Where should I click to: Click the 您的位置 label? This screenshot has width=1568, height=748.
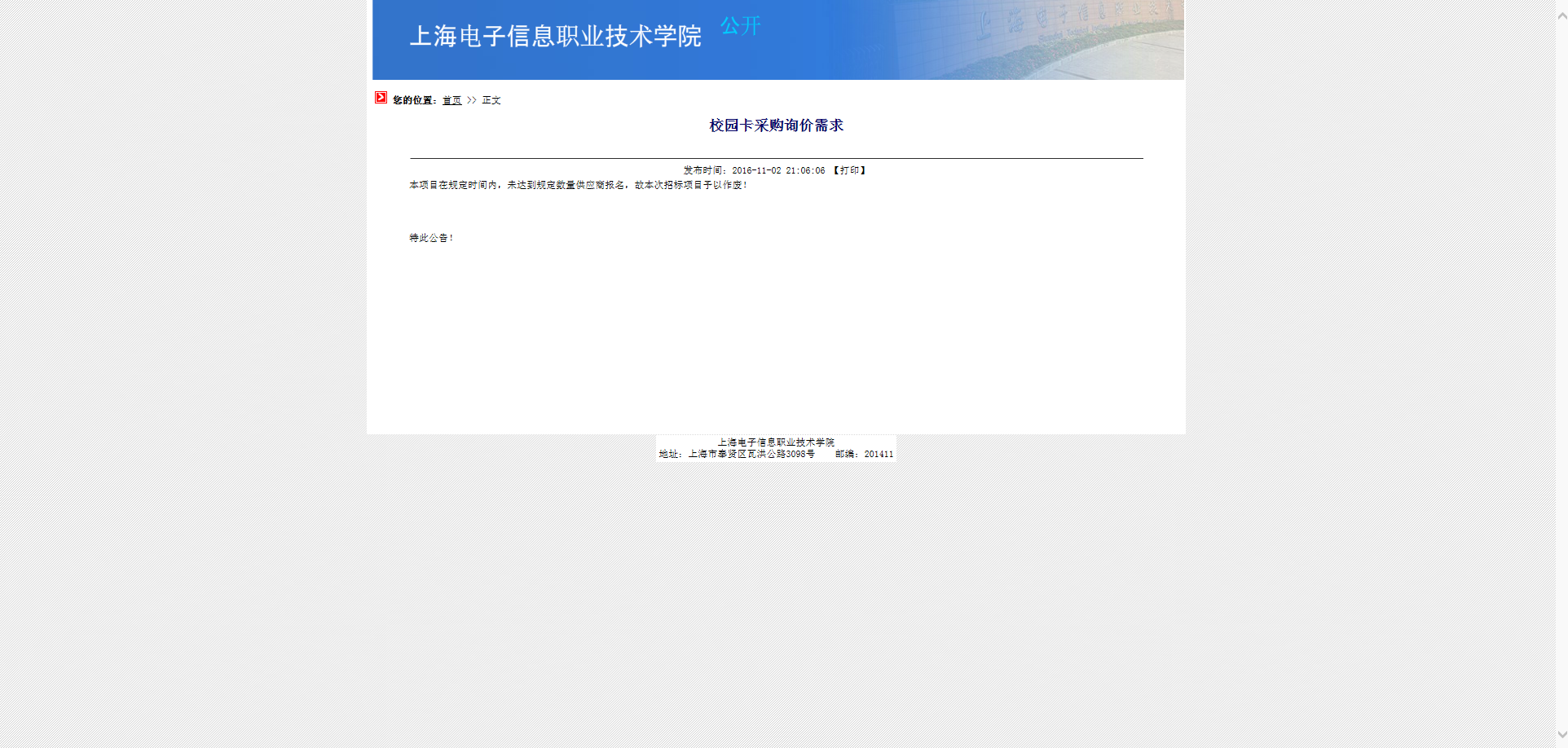(415, 100)
